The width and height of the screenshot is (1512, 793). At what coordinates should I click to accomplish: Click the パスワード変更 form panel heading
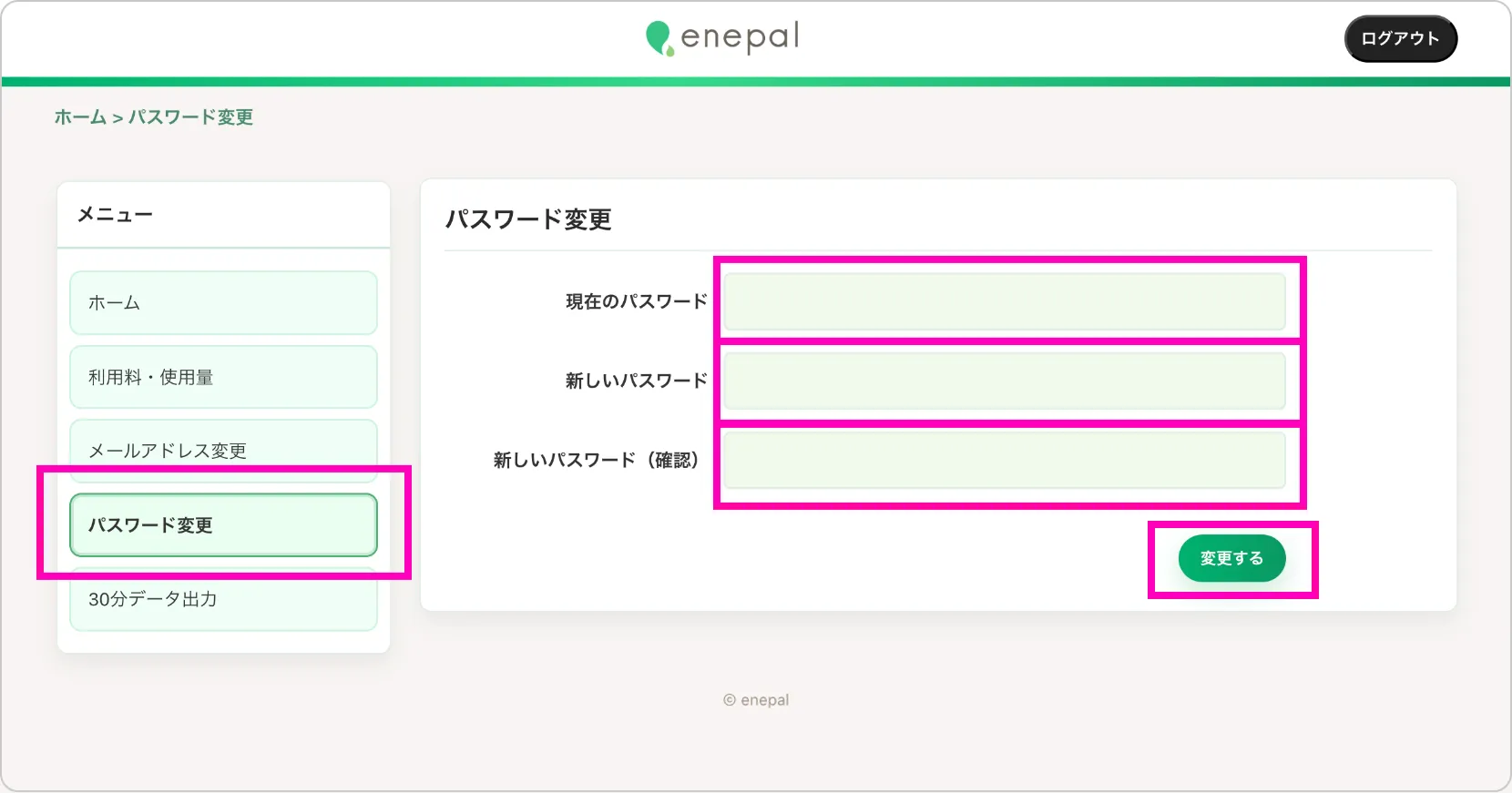[x=528, y=219]
